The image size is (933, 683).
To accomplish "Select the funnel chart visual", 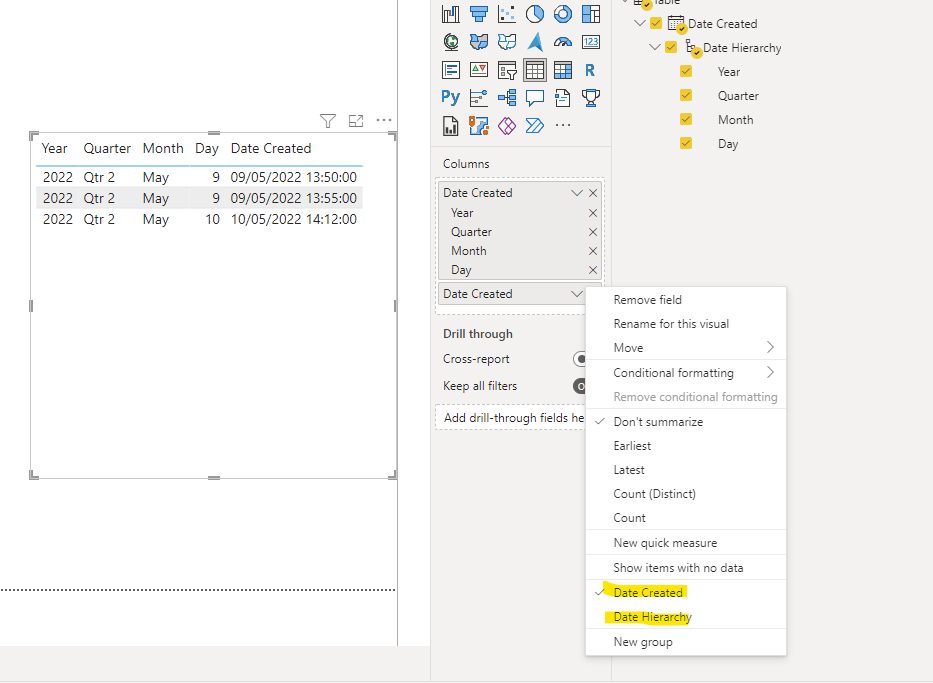I will (478, 14).
